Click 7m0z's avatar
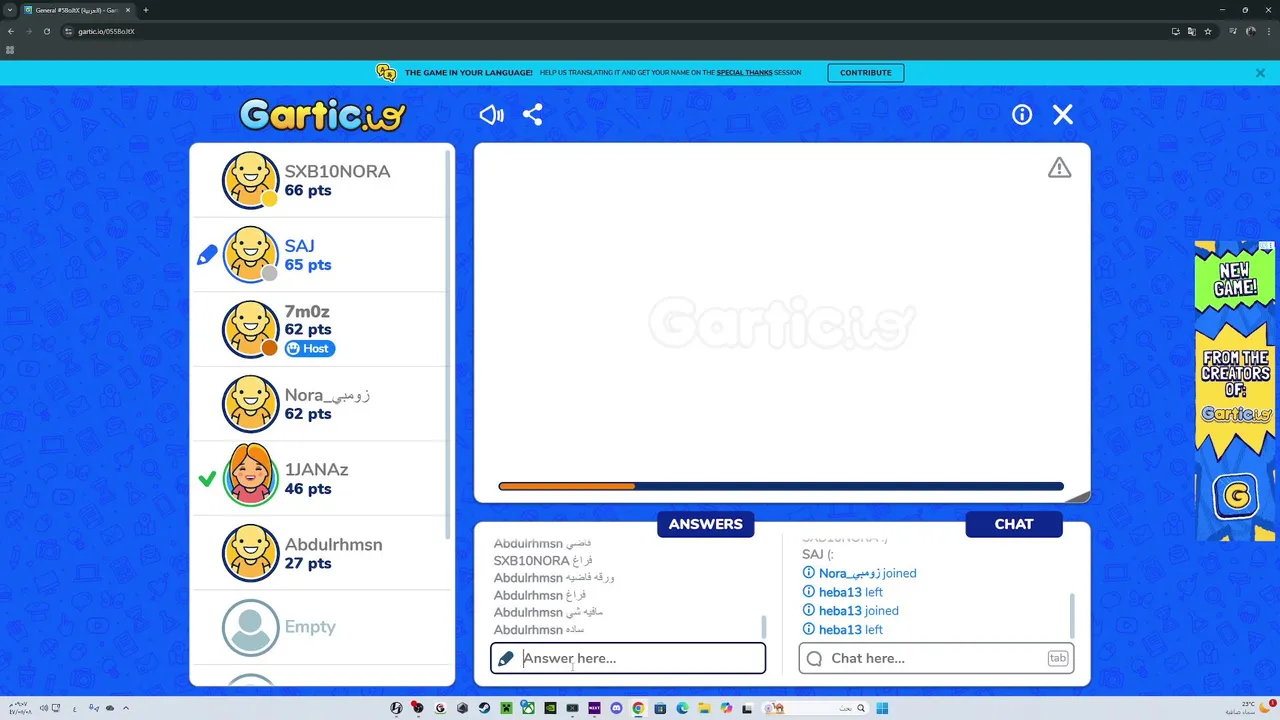Image resolution: width=1280 pixels, height=720 pixels. [250, 329]
